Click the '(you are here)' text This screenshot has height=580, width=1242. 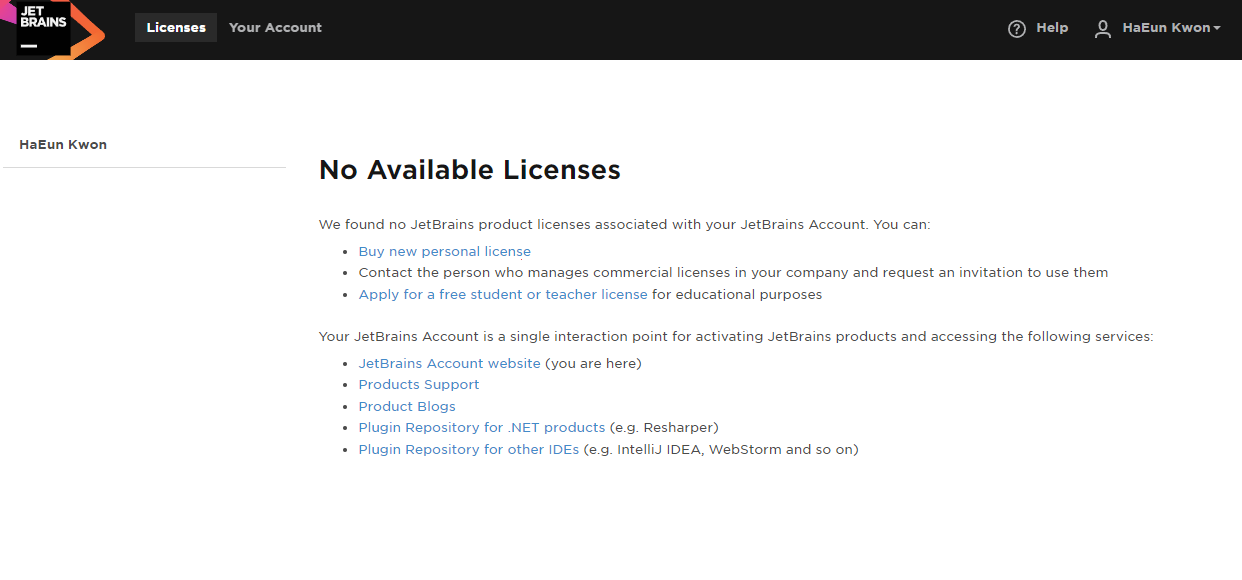593,364
